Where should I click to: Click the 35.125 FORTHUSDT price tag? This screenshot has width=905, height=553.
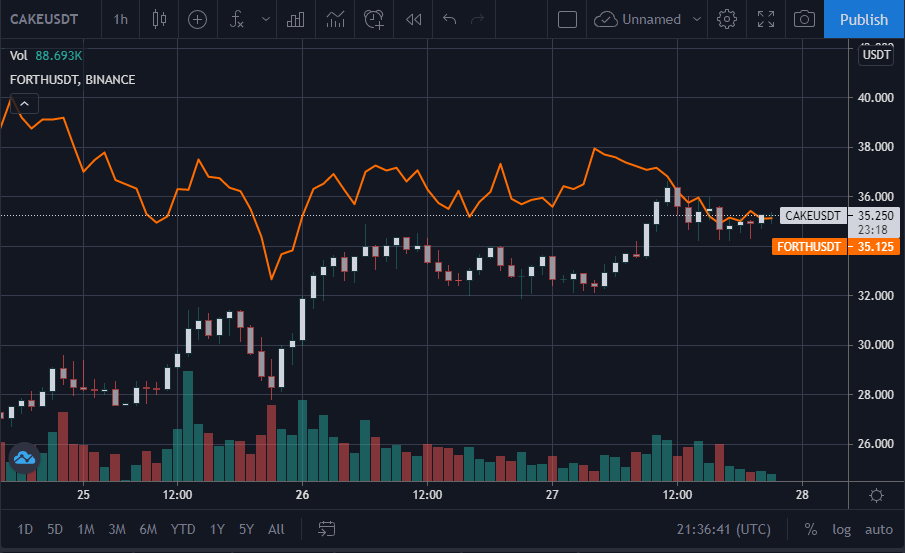(x=875, y=247)
